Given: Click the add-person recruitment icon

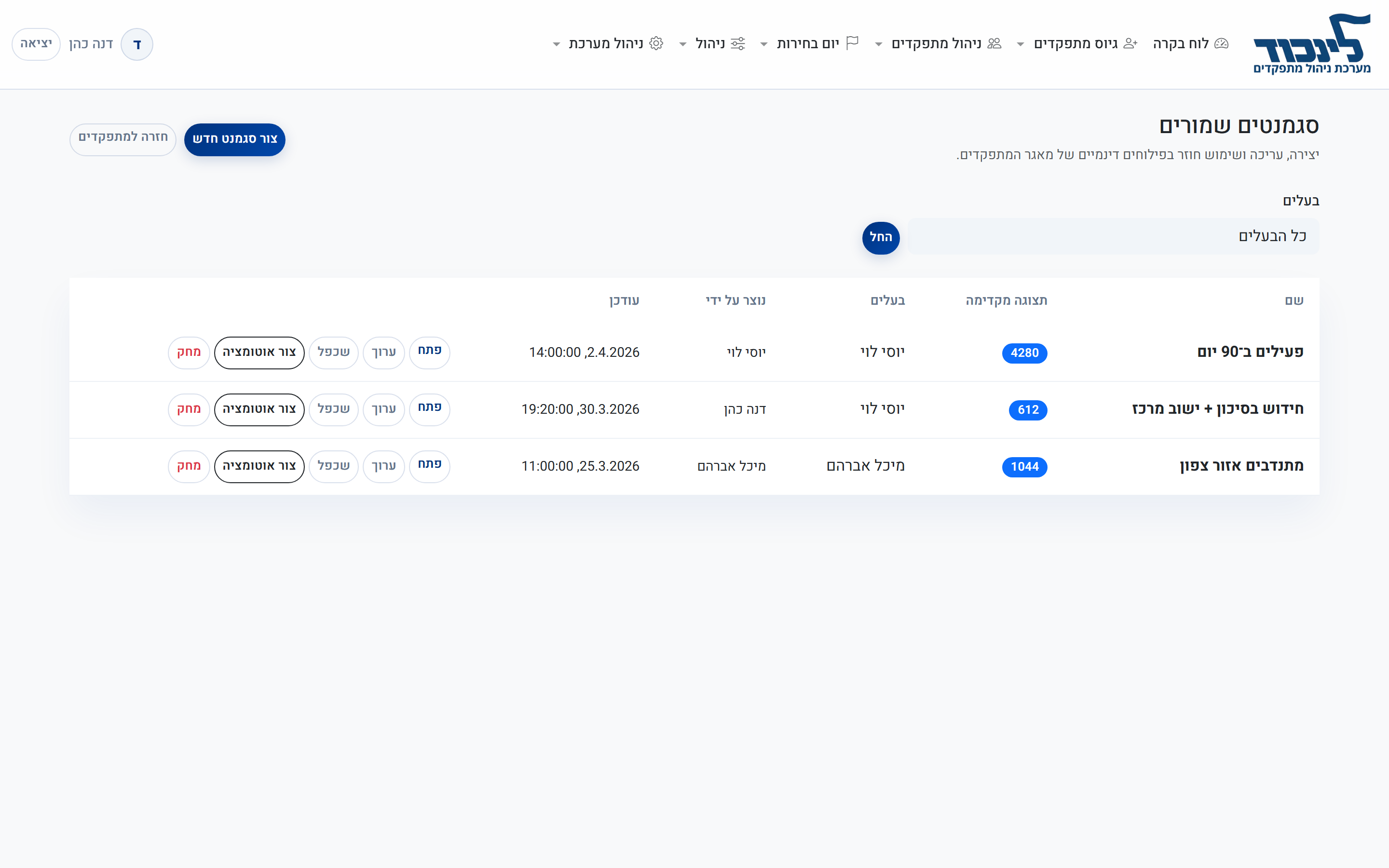Looking at the screenshot, I should tap(1130, 43).
